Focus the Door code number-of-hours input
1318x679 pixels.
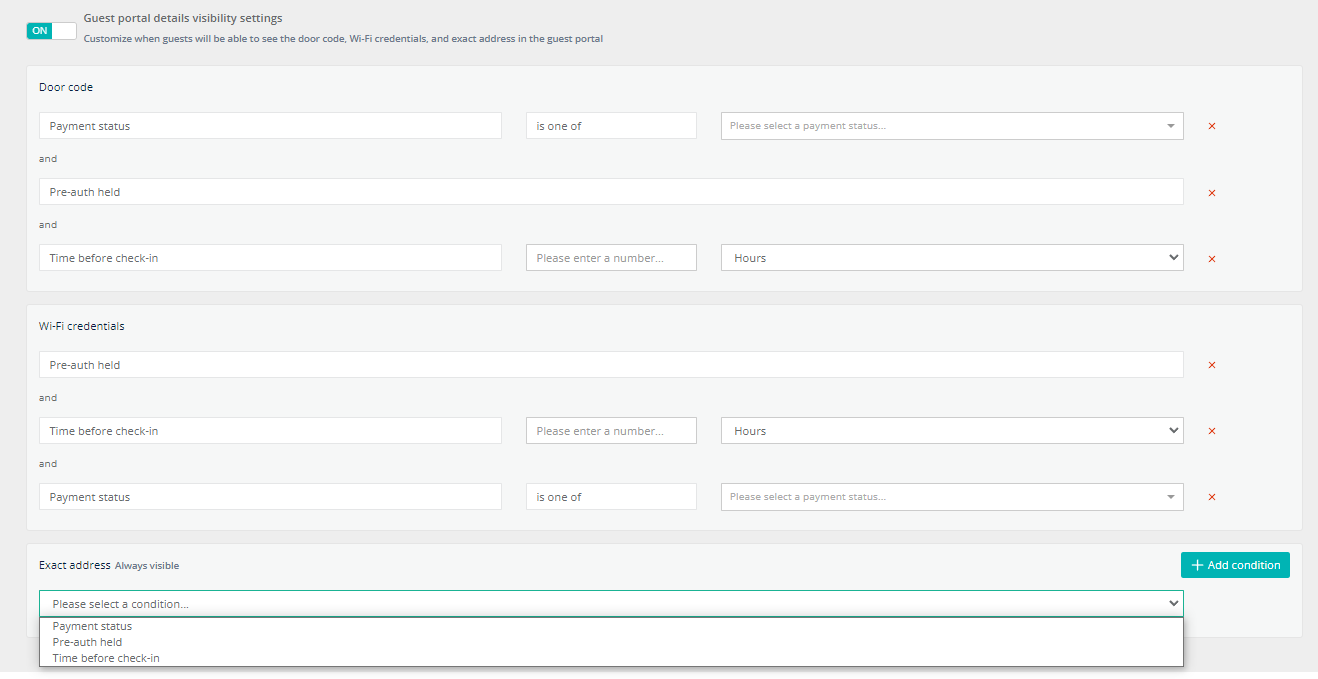pyautogui.click(x=611, y=258)
